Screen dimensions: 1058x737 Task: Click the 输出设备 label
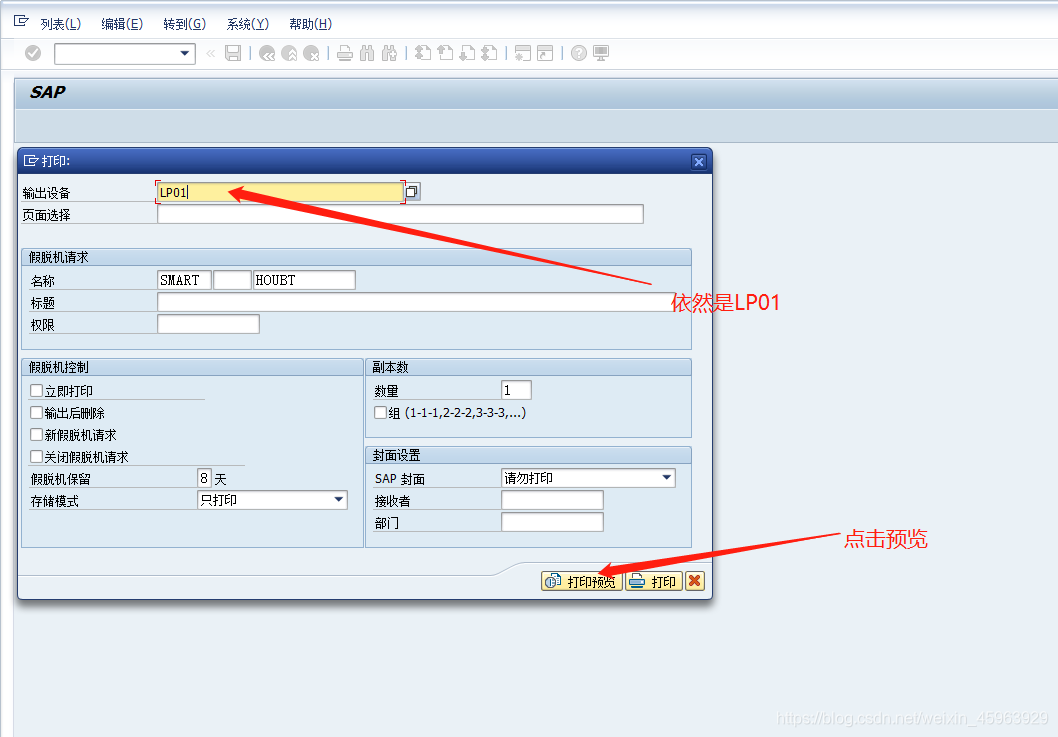(47, 193)
